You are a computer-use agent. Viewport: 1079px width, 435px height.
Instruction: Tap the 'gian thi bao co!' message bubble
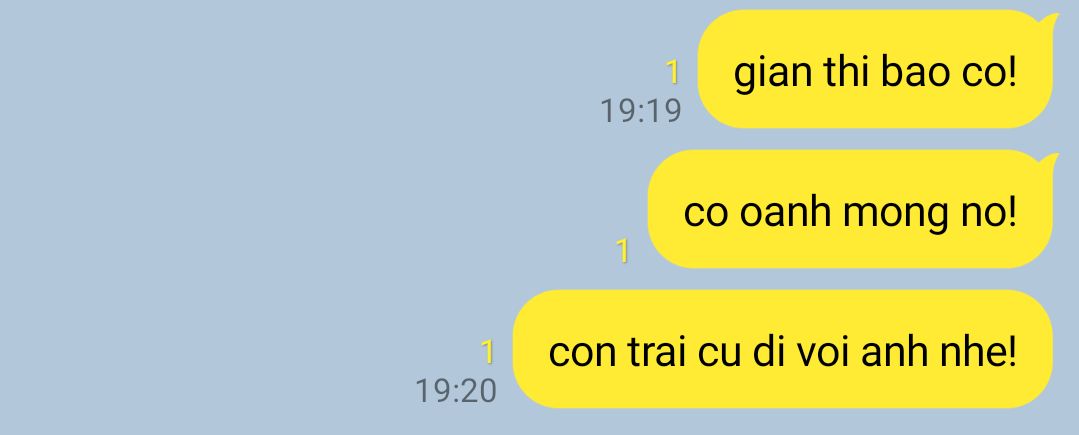[875, 69]
